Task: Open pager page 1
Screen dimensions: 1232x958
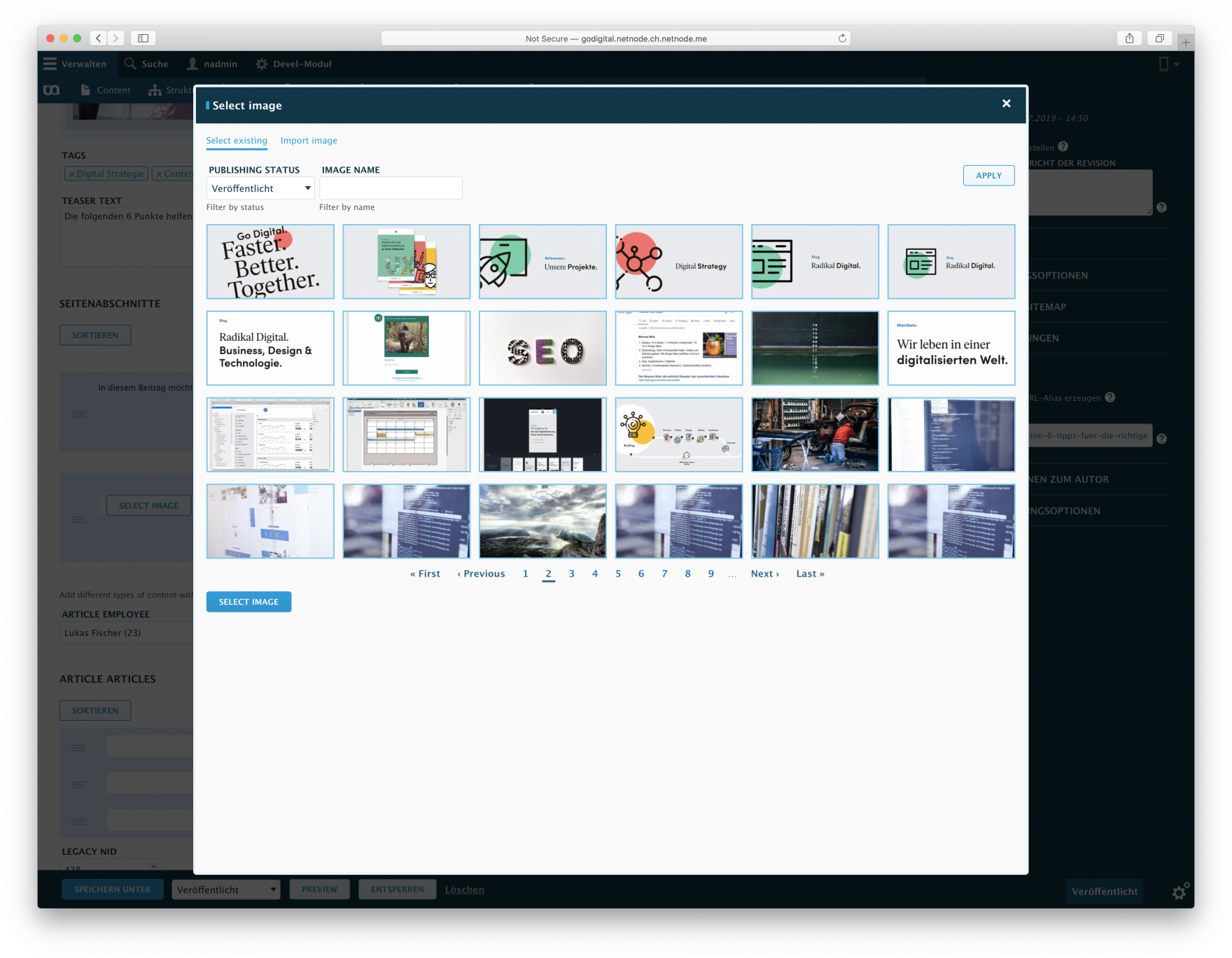Action: click(525, 574)
